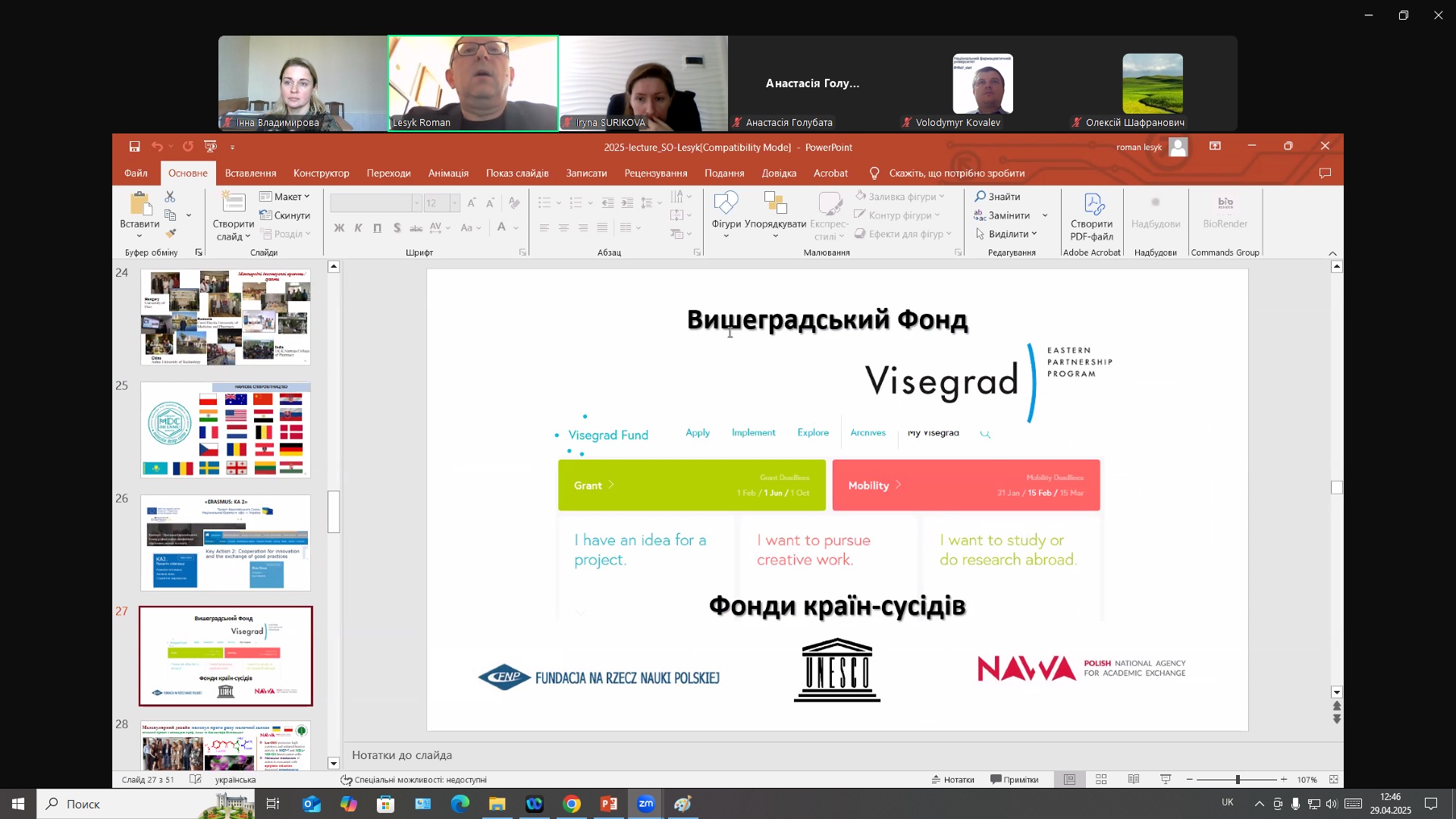Activate the Format Painter brush
Image resolution: width=1456 pixels, height=819 pixels.
pyautogui.click(x=171, y=234)
